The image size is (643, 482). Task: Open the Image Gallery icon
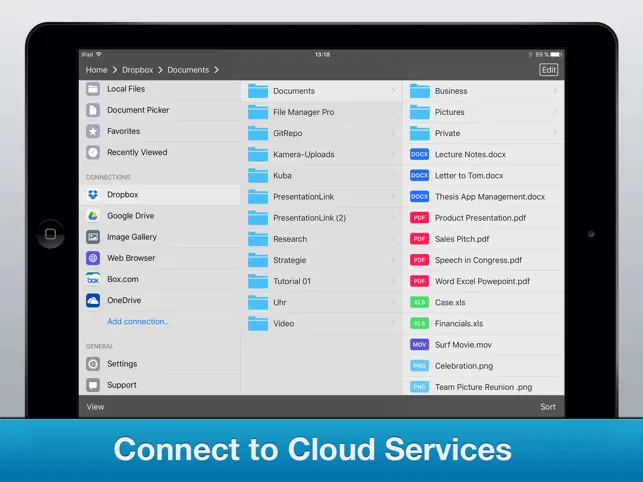pyautogui.click(x=93, y=237)
